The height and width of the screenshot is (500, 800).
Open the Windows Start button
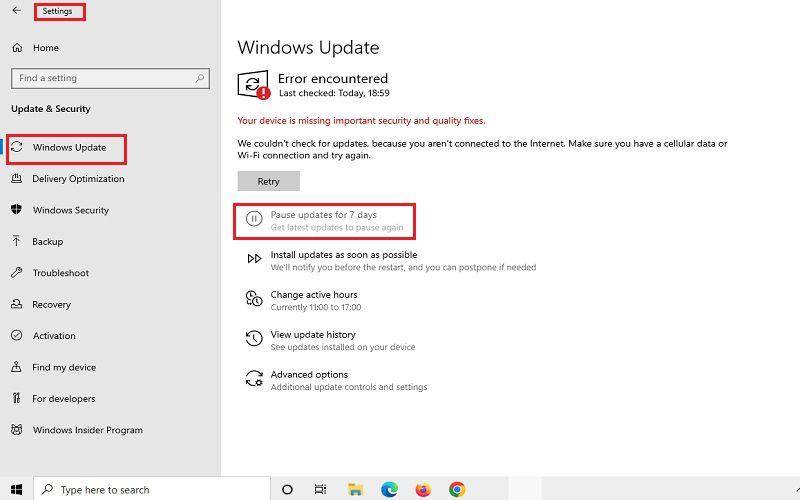pyautogui.click(x=16, y=489)
